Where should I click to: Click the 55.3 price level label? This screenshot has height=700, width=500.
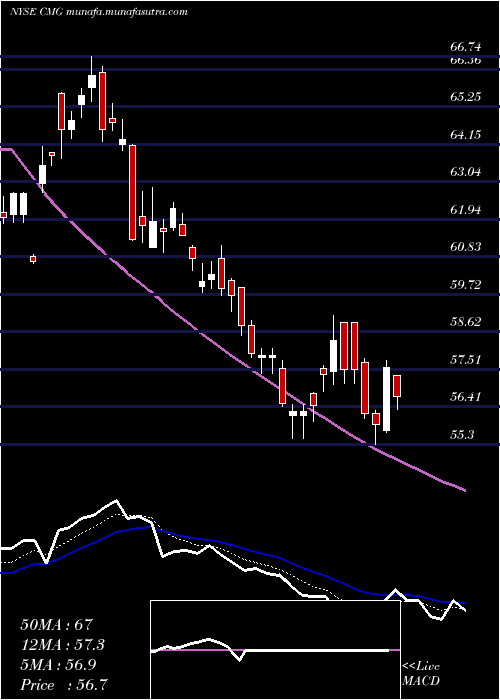[x=462, y=434]
